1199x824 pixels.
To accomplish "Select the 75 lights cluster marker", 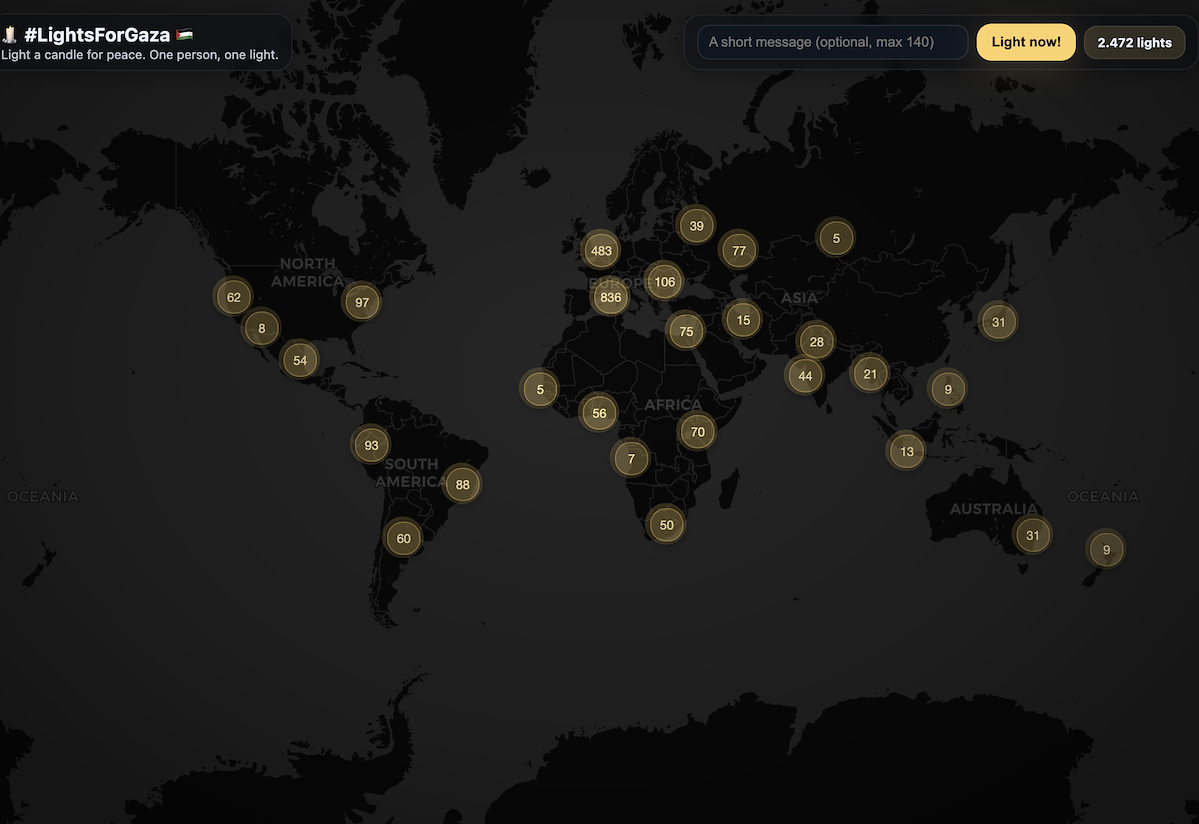I will pos(686,331).
